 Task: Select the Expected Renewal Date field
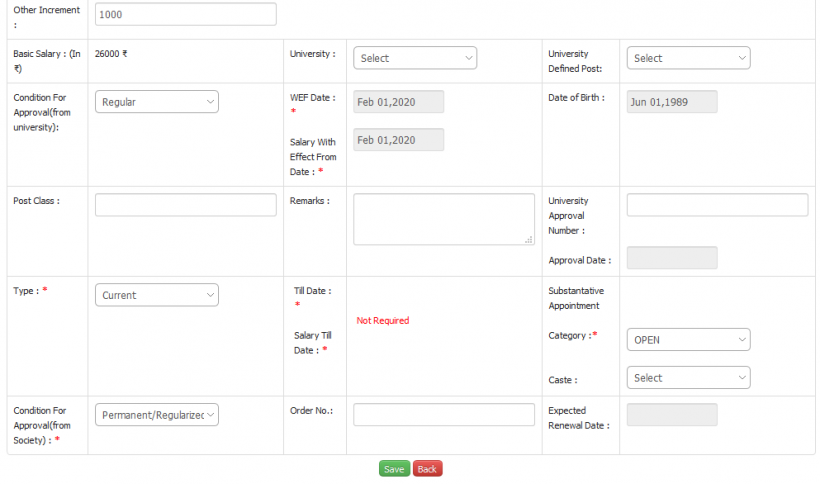(672, 415)
